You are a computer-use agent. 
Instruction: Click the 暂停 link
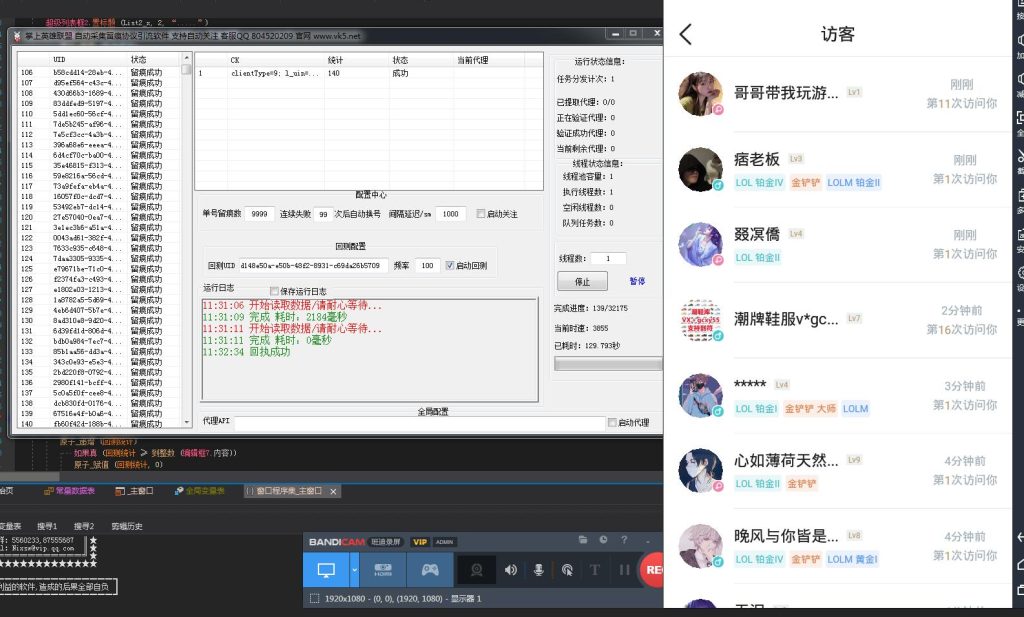(x=637, y=281)
